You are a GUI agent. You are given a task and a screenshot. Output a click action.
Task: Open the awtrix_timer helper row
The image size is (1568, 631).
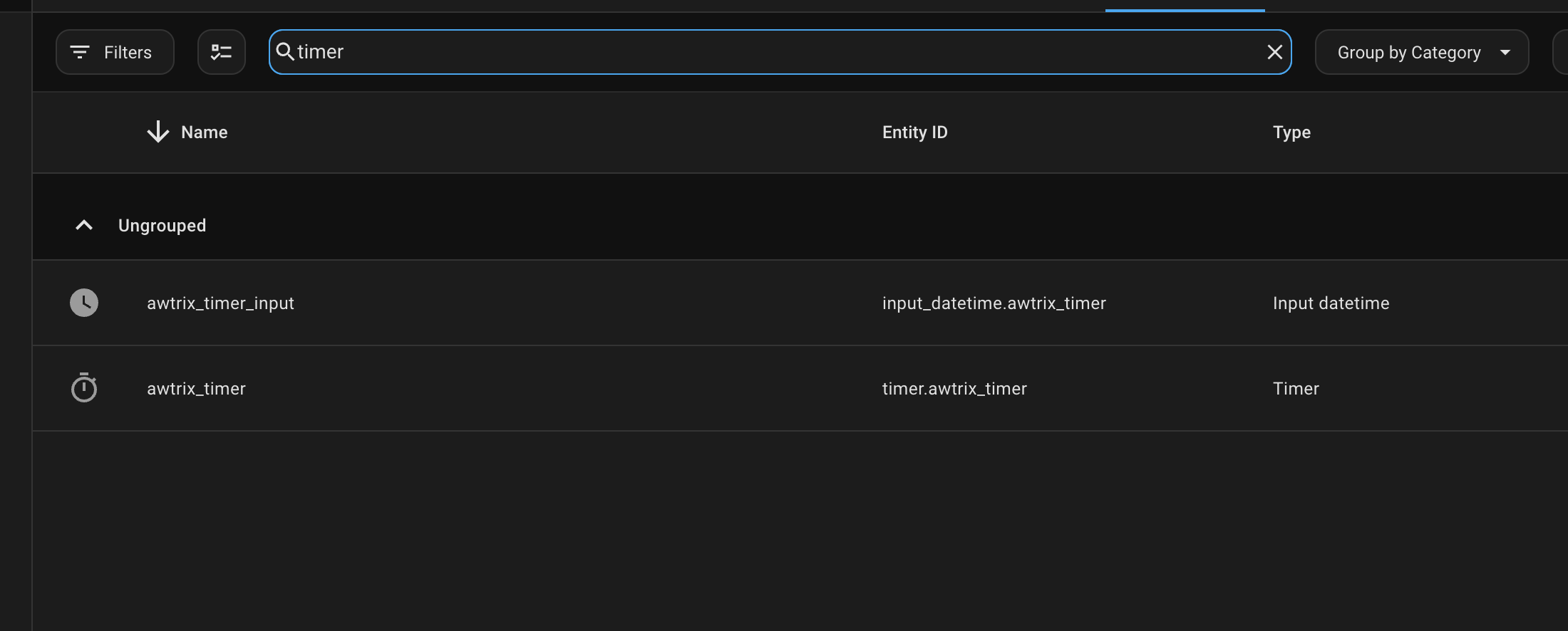(x=196, y=389)
